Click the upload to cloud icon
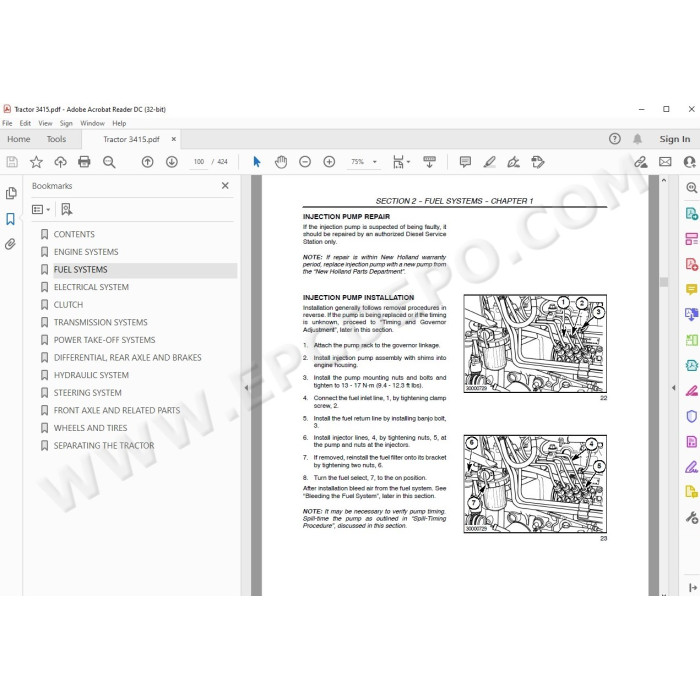 (x=60, y=162)
